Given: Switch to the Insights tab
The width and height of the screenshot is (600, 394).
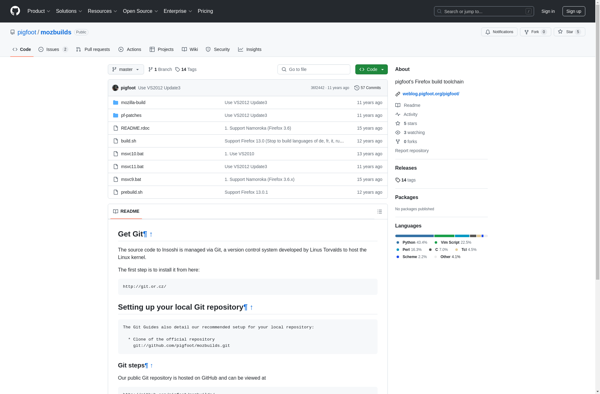Looking at the screenshot, I should [x=250, y=49].
